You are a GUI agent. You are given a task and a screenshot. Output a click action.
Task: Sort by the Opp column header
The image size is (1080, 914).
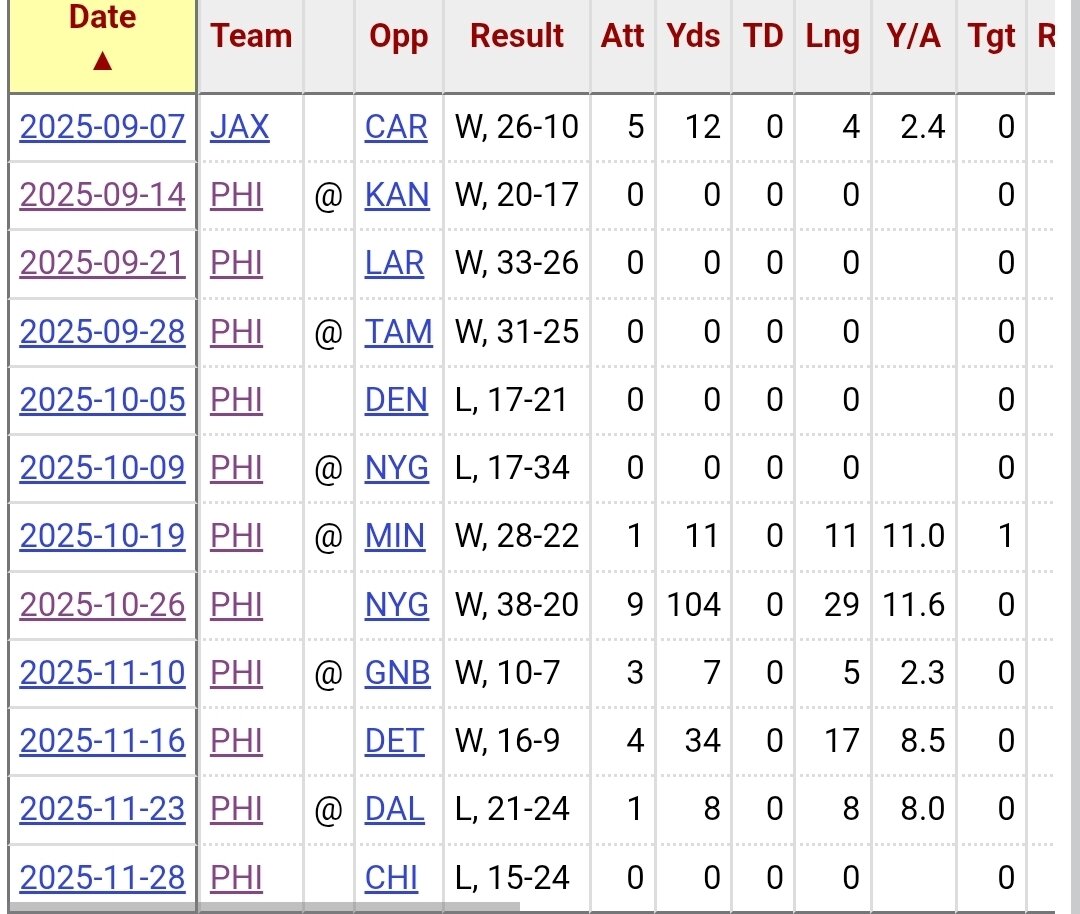coord(398,37)
